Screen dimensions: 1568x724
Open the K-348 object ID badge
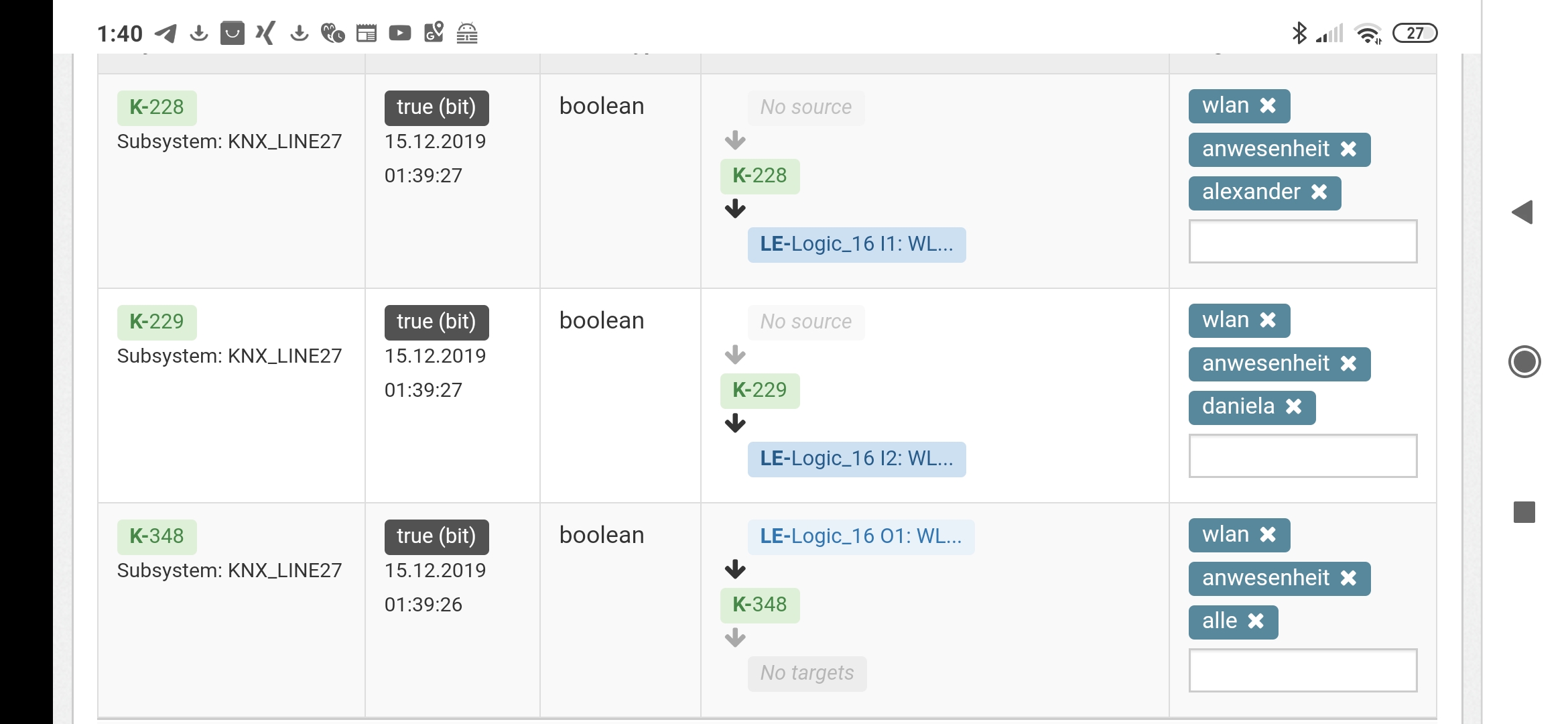tap(157, 537)
